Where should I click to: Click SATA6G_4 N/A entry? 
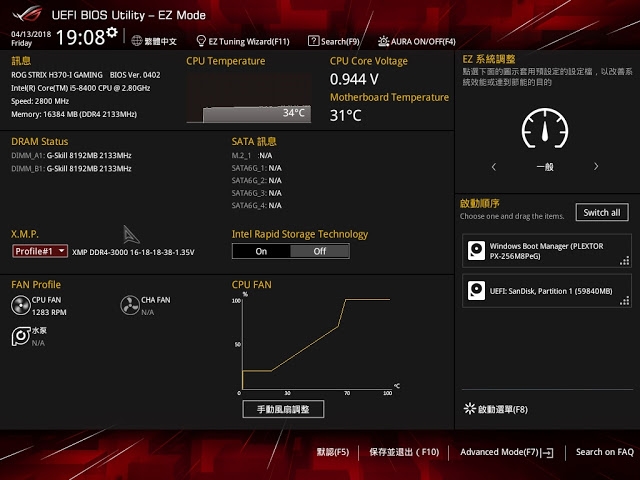(x=257, y=205)
